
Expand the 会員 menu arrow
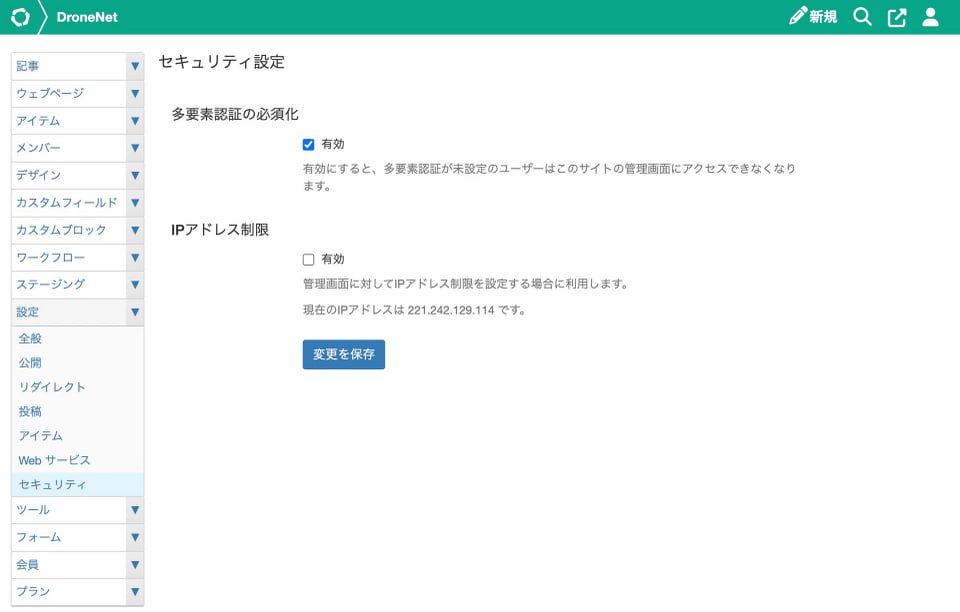[135, 565]
